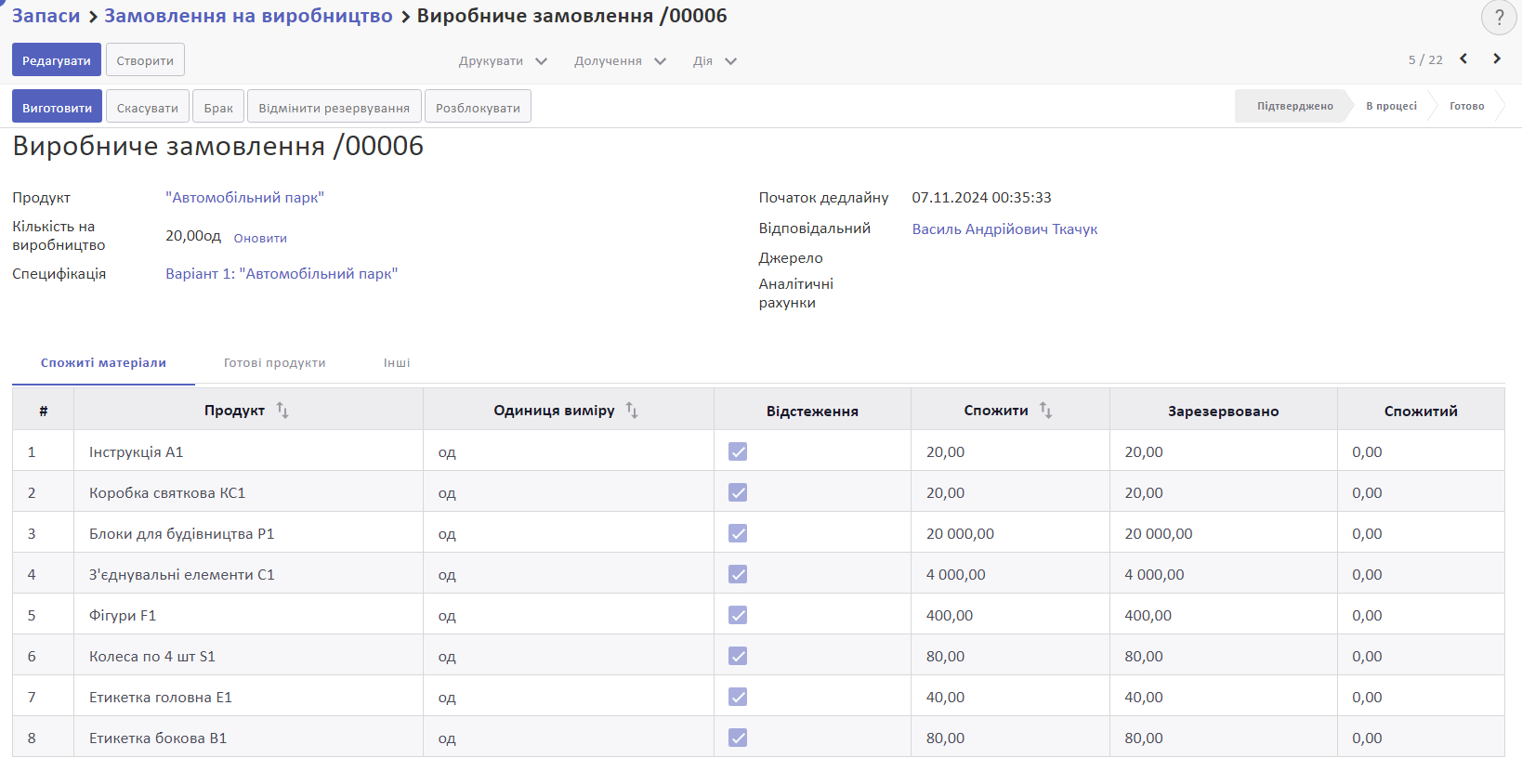Click Відмінити резервування button
1522x784 pixels.
[x=334, y=108]
